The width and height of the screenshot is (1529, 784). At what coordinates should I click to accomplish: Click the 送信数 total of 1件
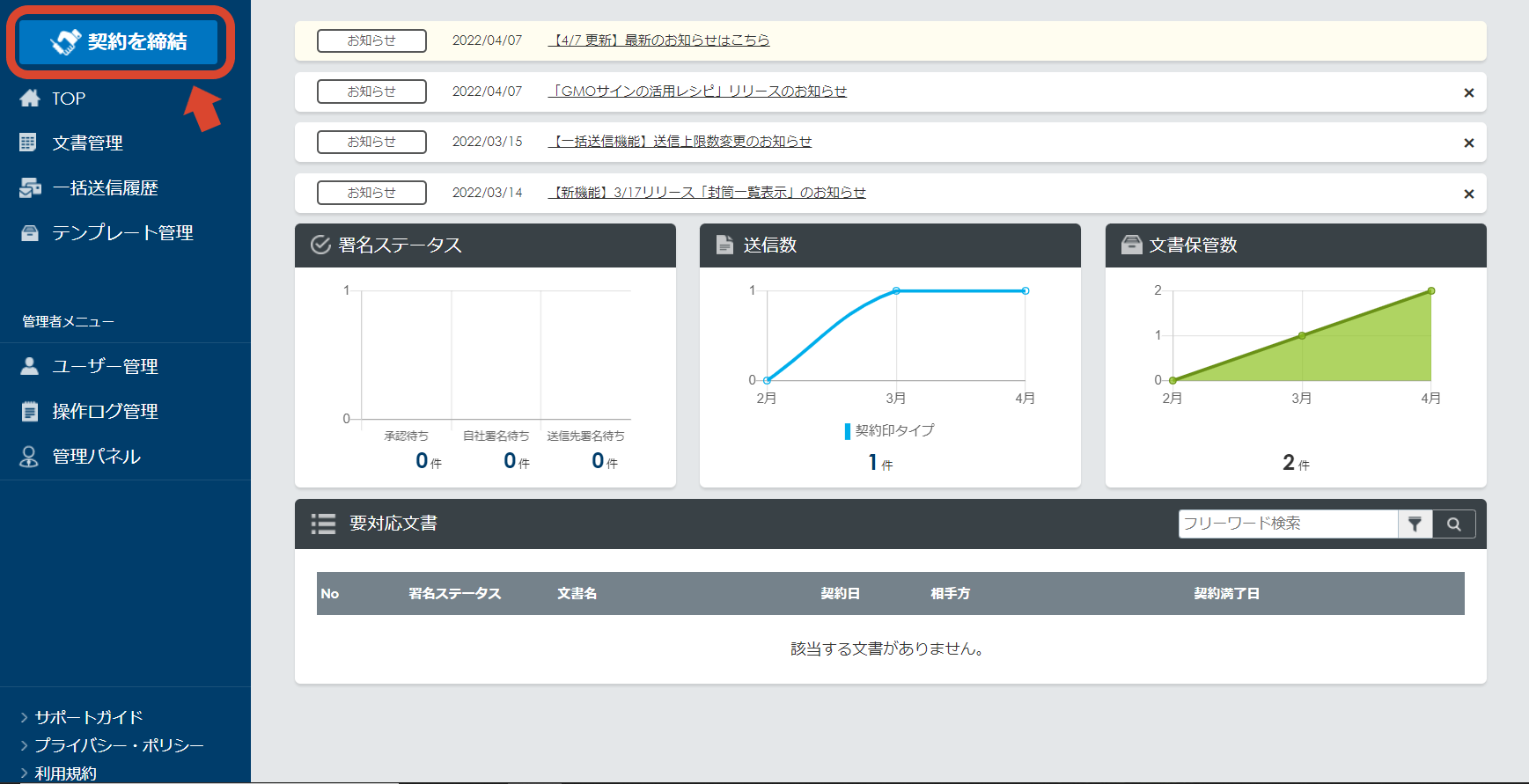pyautogui.click(x=880, y=463)
